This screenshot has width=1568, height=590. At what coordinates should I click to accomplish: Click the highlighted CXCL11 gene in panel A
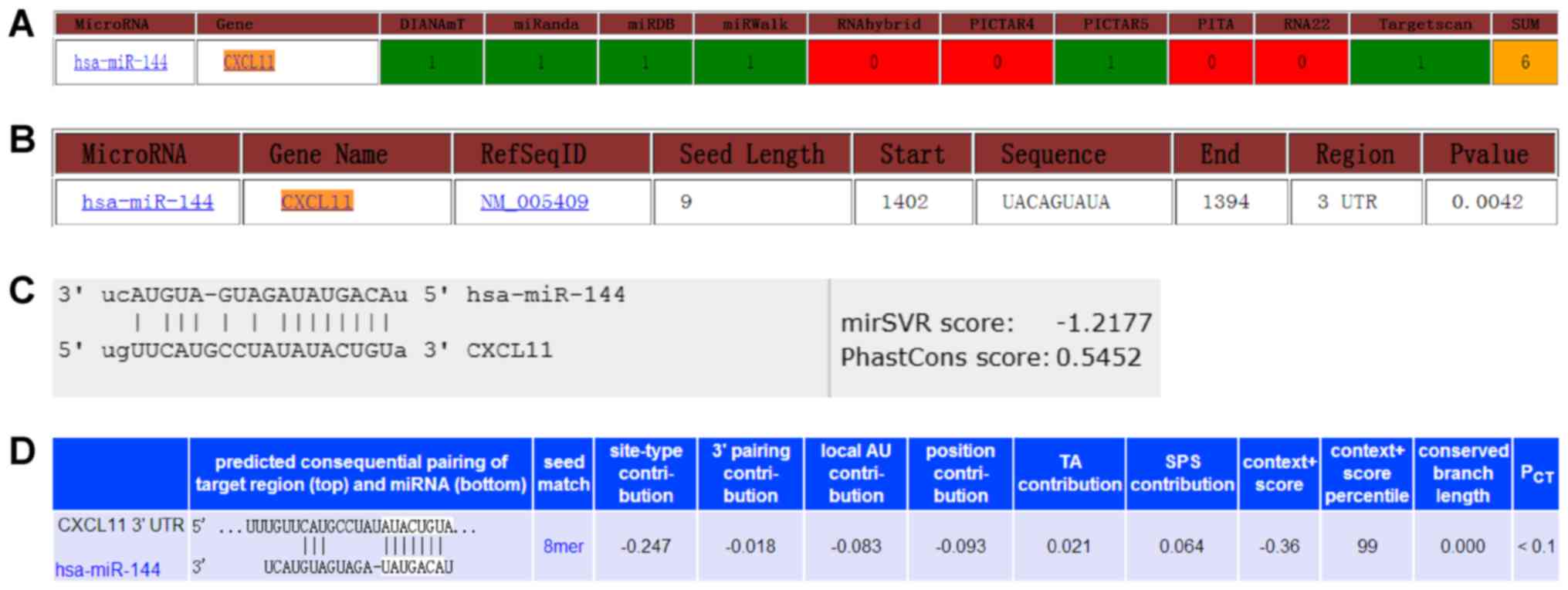point(249,62)
